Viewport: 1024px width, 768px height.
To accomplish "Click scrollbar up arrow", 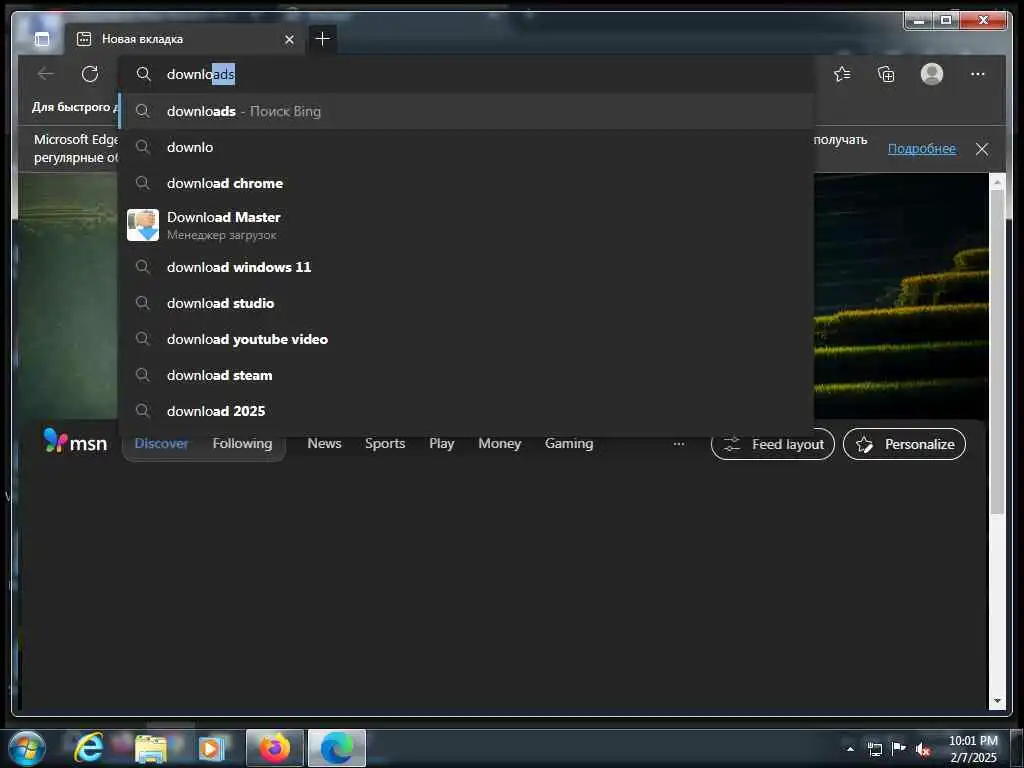I will tap(997, 182).
